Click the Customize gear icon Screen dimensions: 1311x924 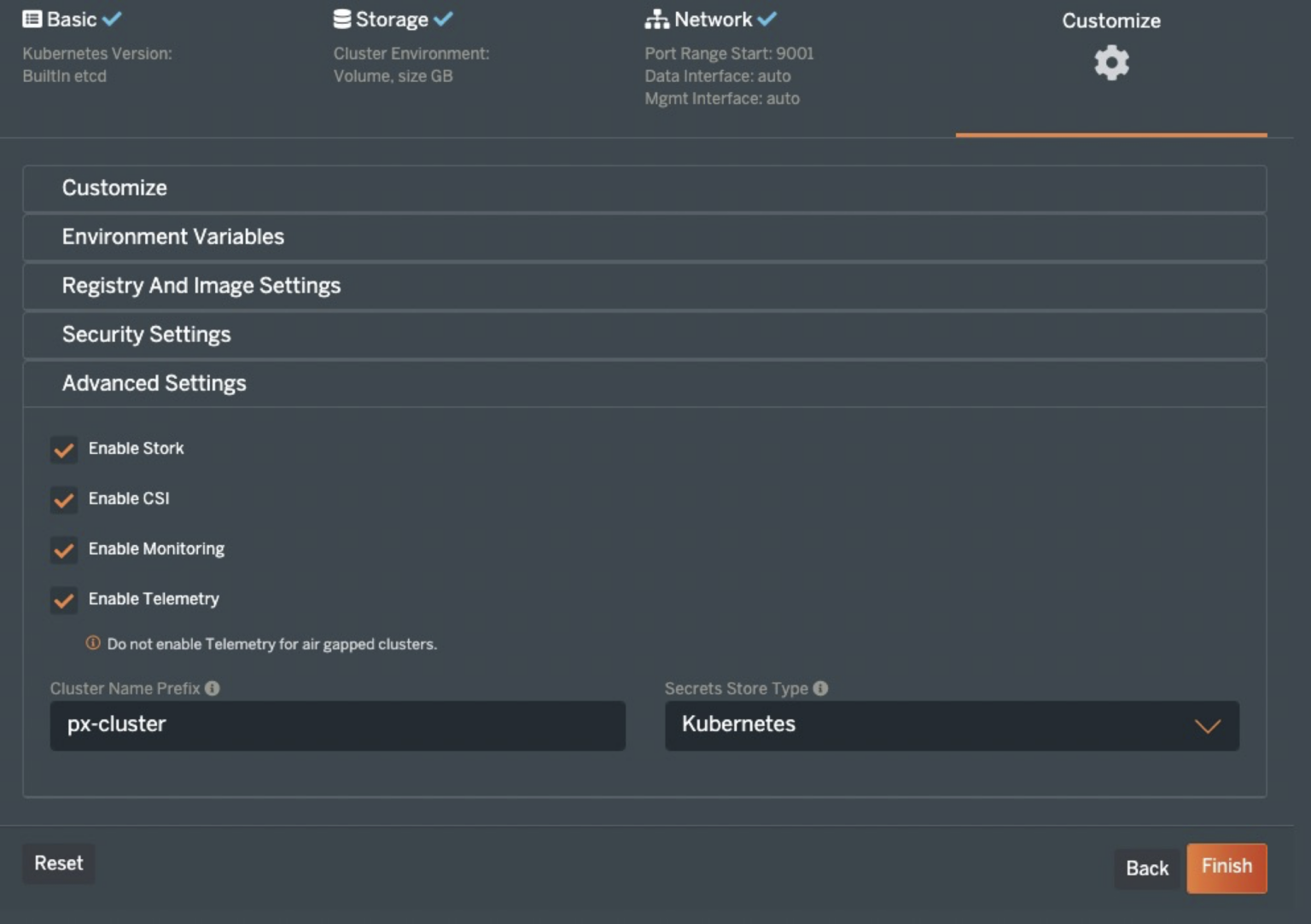1110,61
